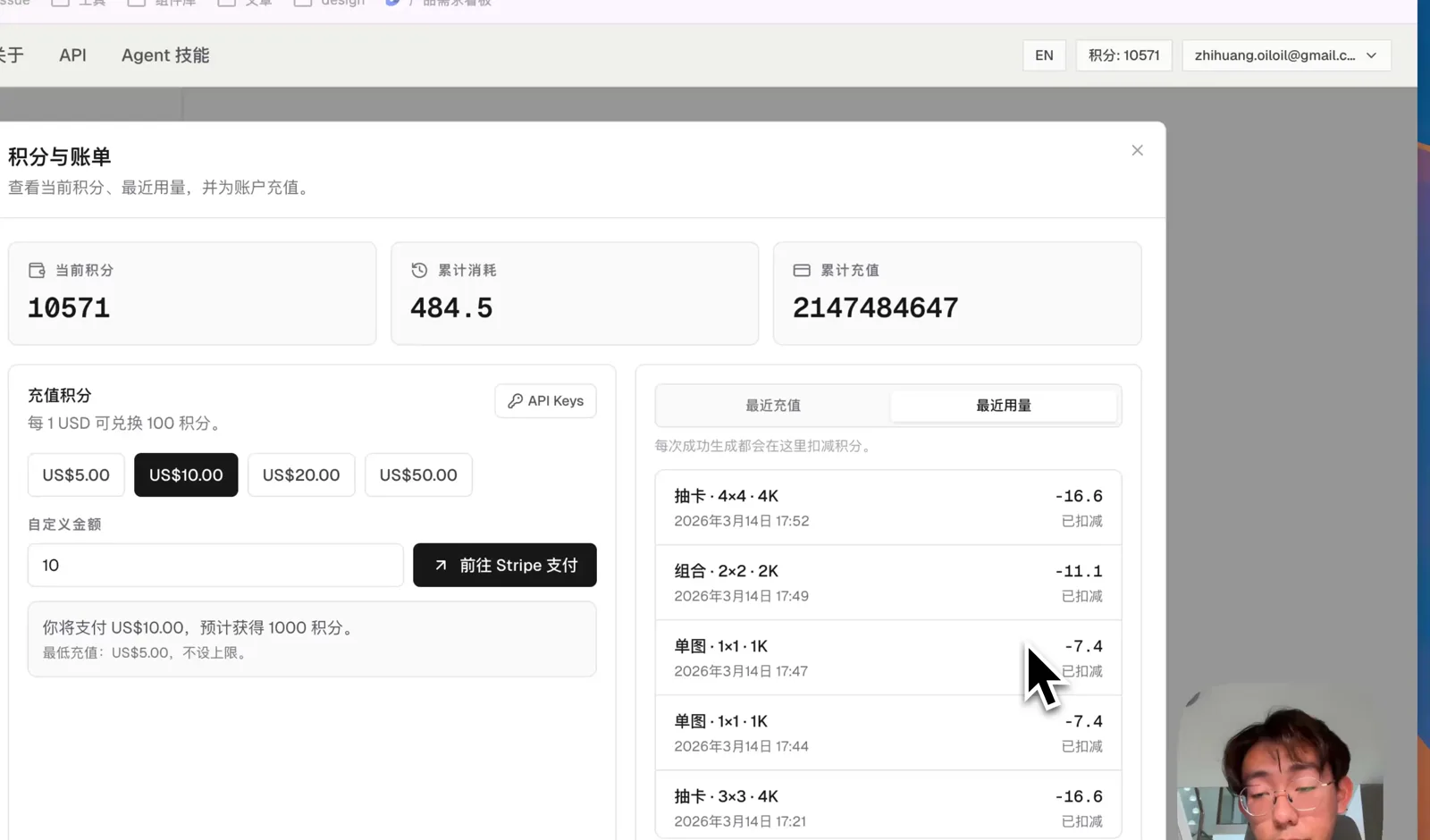Screen dimensions: 1430x840
Task: Click the wallet icon beside 当前积分
Action: click(x=37, y=270)
